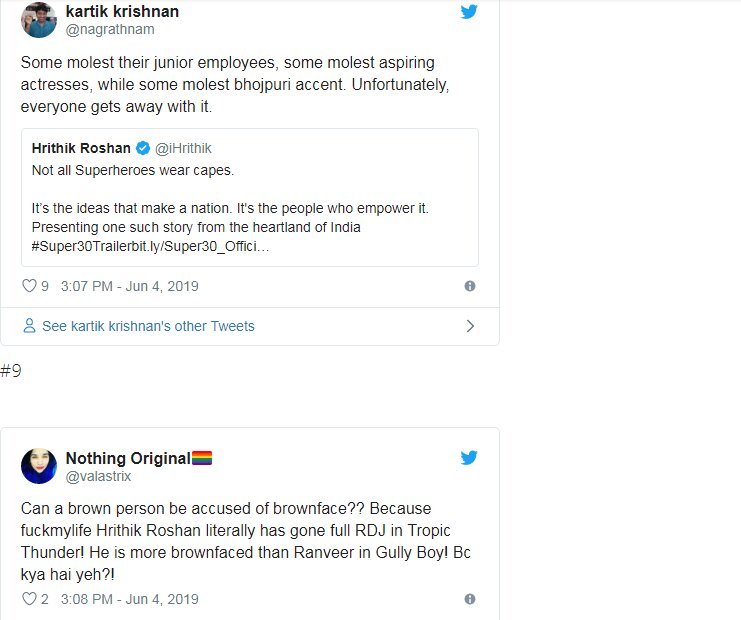The width and height of the screenshot is (741, 620).
Task: Visit @nagrathnam handle
Action: pyautogui.click(x=108, y=29)
